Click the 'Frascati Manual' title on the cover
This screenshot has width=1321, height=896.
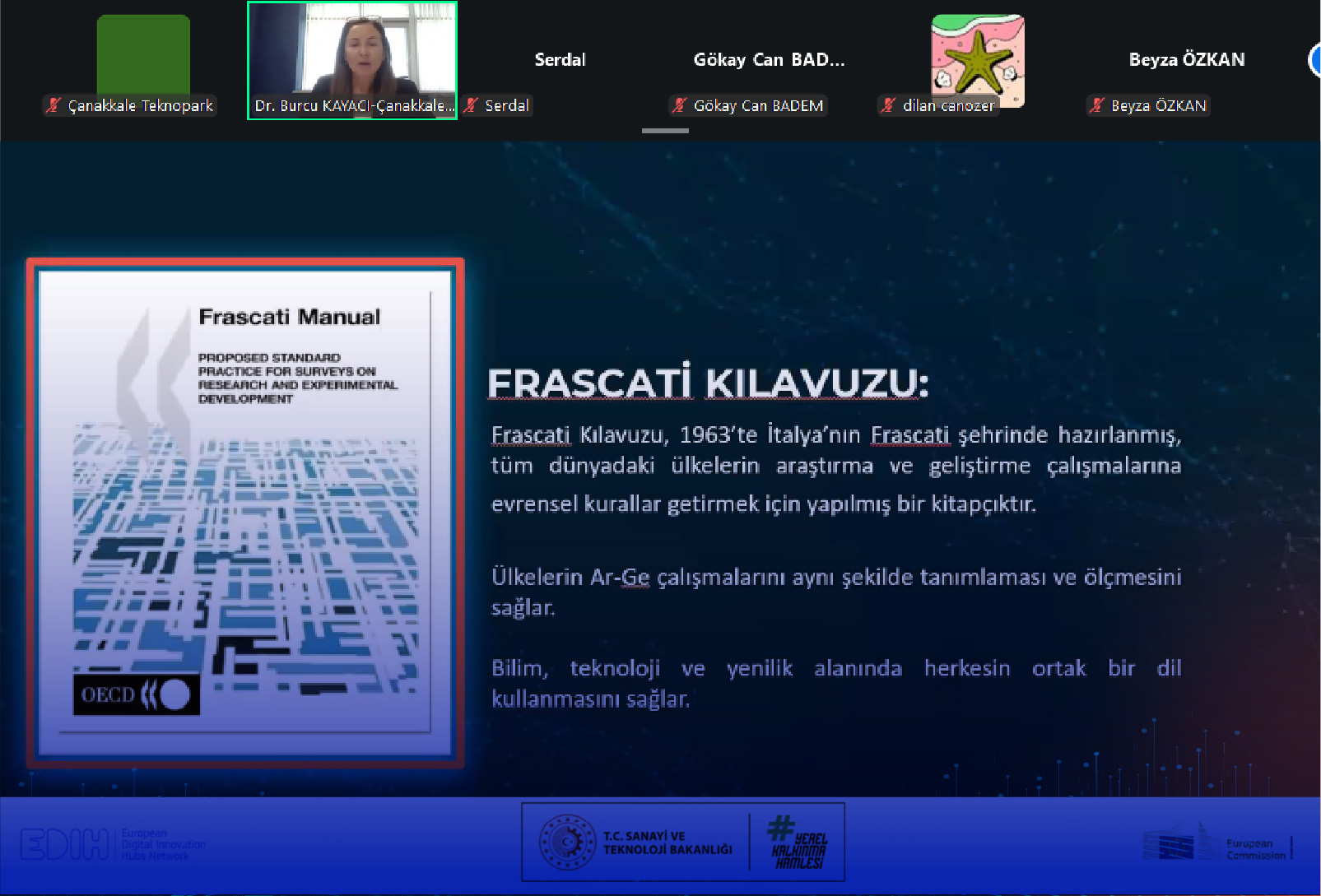pyautogui.click(x=290, y=317)
